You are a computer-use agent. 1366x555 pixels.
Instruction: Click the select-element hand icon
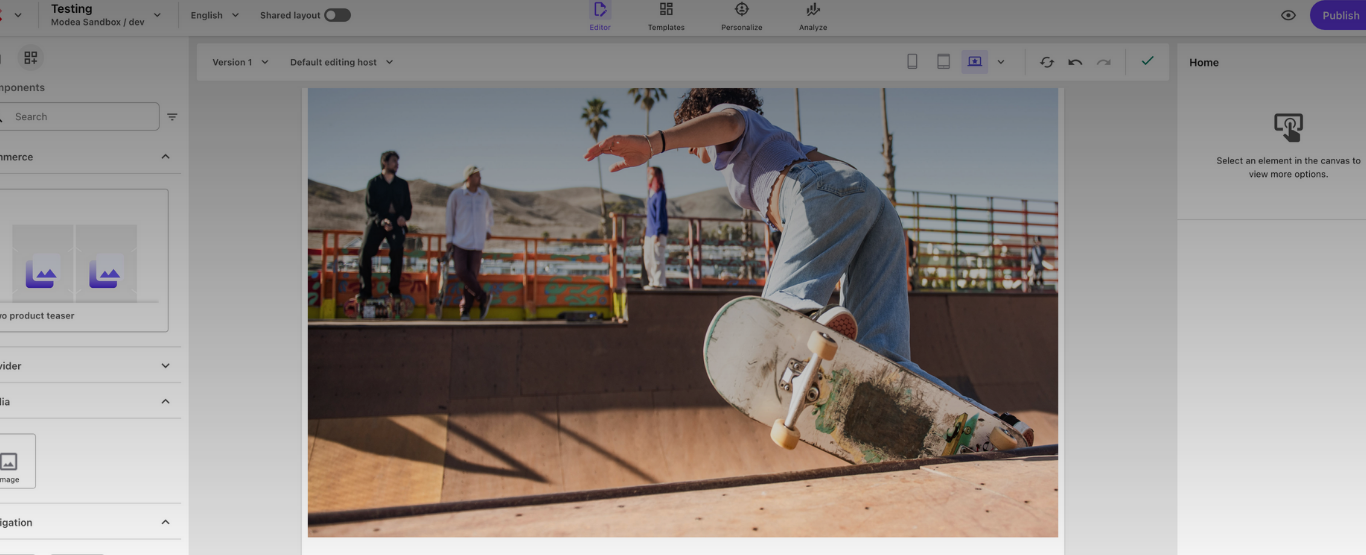(x=1288, y=127)
